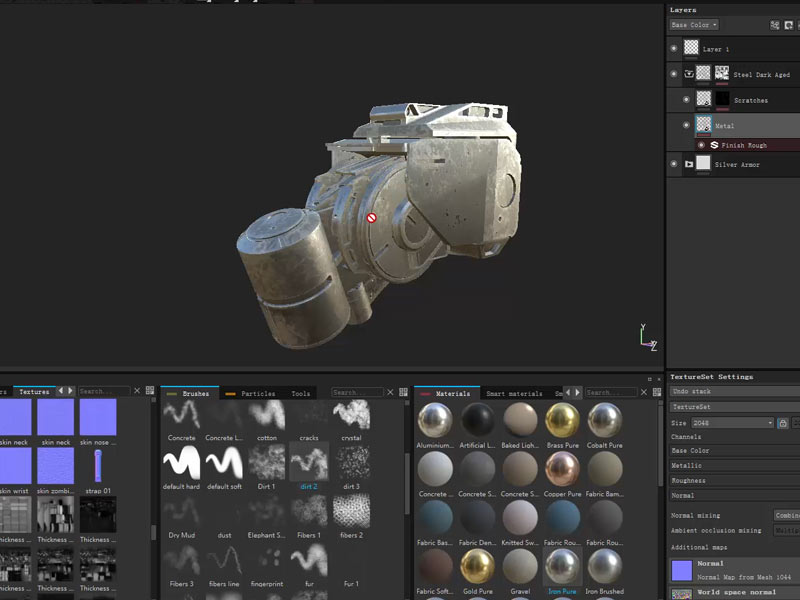
Task: Click the add mask icon in Layers toolbar
Action: point(788,25)
